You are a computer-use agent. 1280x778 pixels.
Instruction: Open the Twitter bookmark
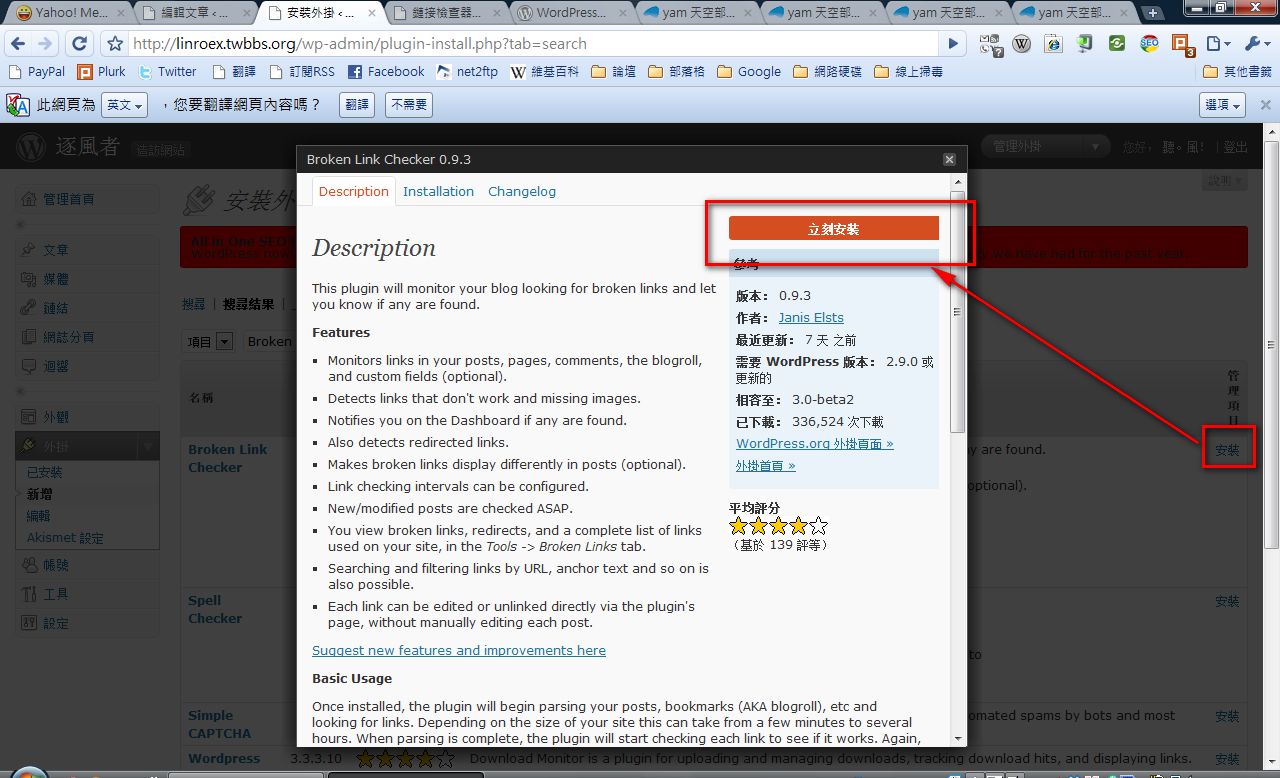click(168, 72)
